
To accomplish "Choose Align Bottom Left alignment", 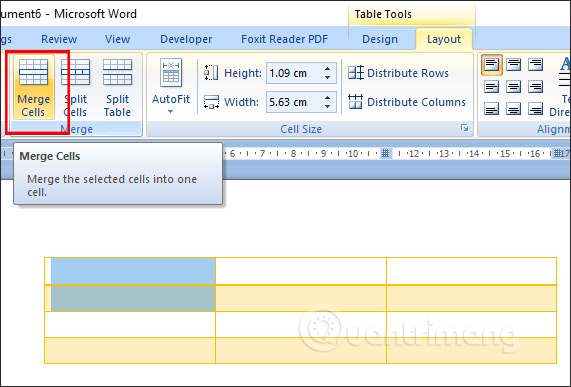I will click(492, 108).
